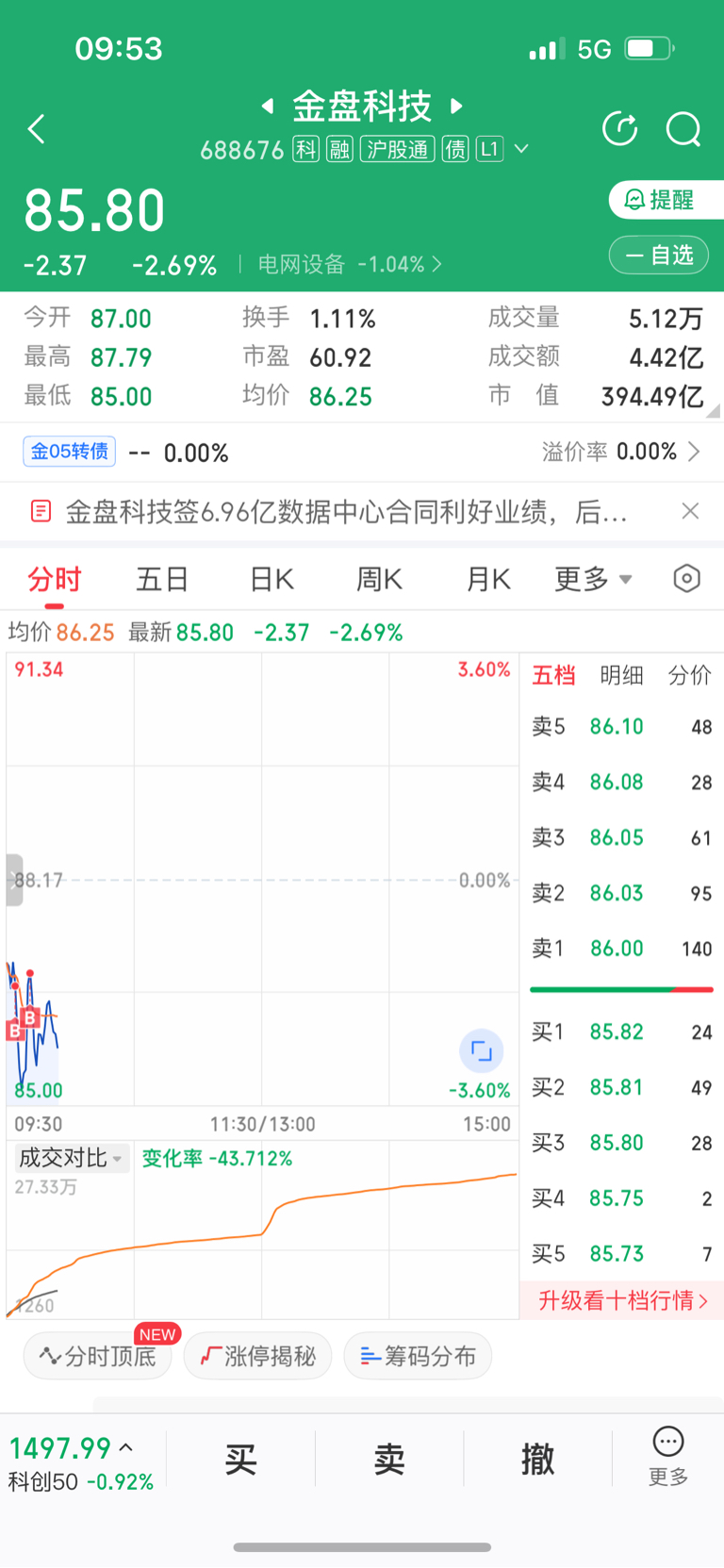Open 溢价率 details chevron

tap(694, 452)
